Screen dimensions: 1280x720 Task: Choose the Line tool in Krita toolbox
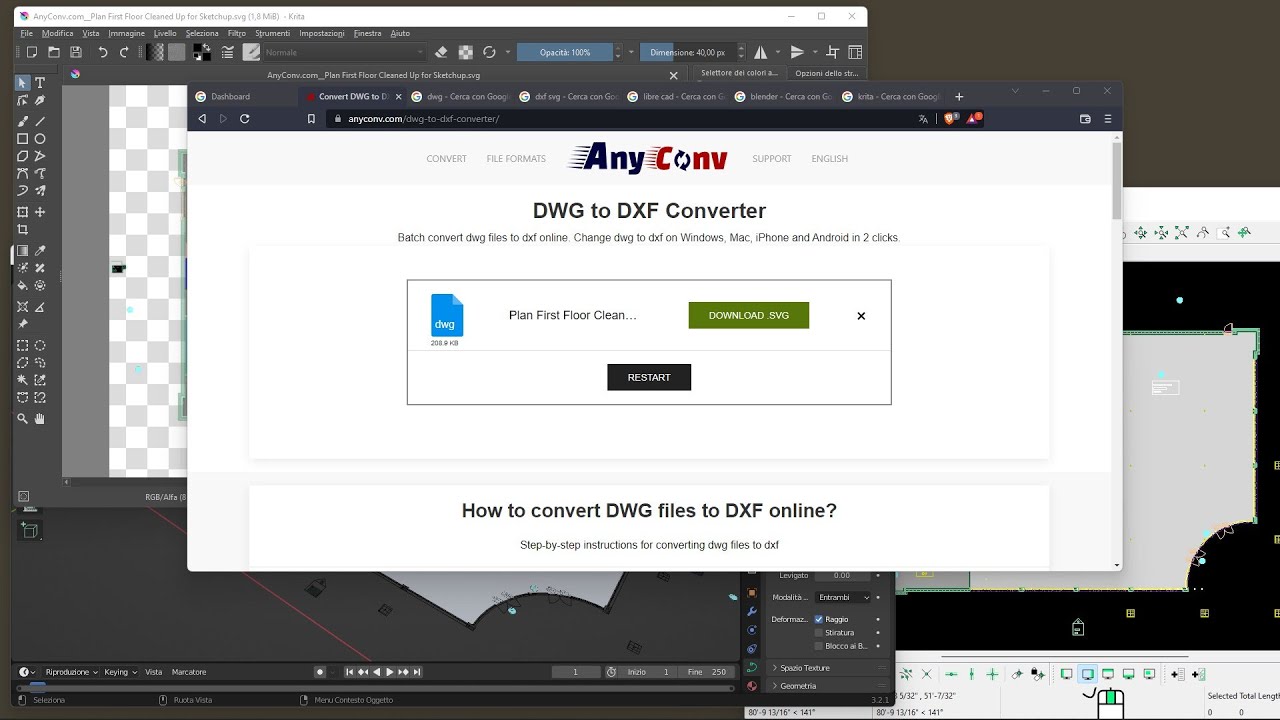click(x=40, y=121)
